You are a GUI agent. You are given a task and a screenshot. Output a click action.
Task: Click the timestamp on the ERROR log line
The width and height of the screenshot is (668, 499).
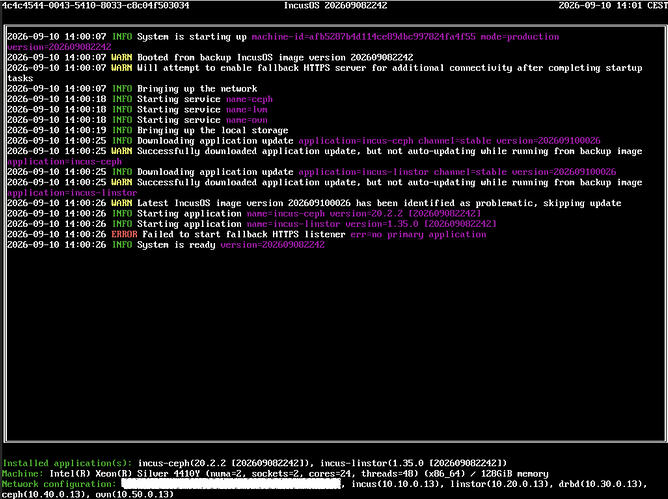57,235
